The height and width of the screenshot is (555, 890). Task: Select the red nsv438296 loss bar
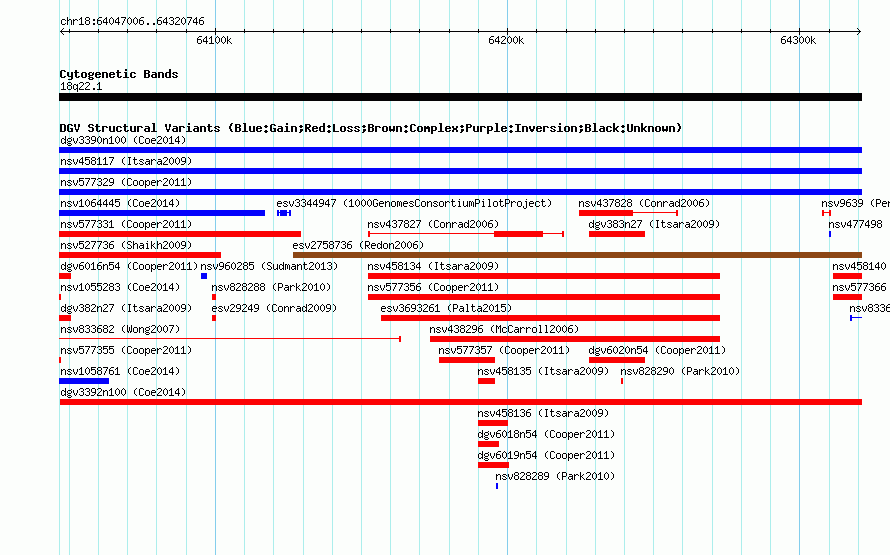pos(575,339)
